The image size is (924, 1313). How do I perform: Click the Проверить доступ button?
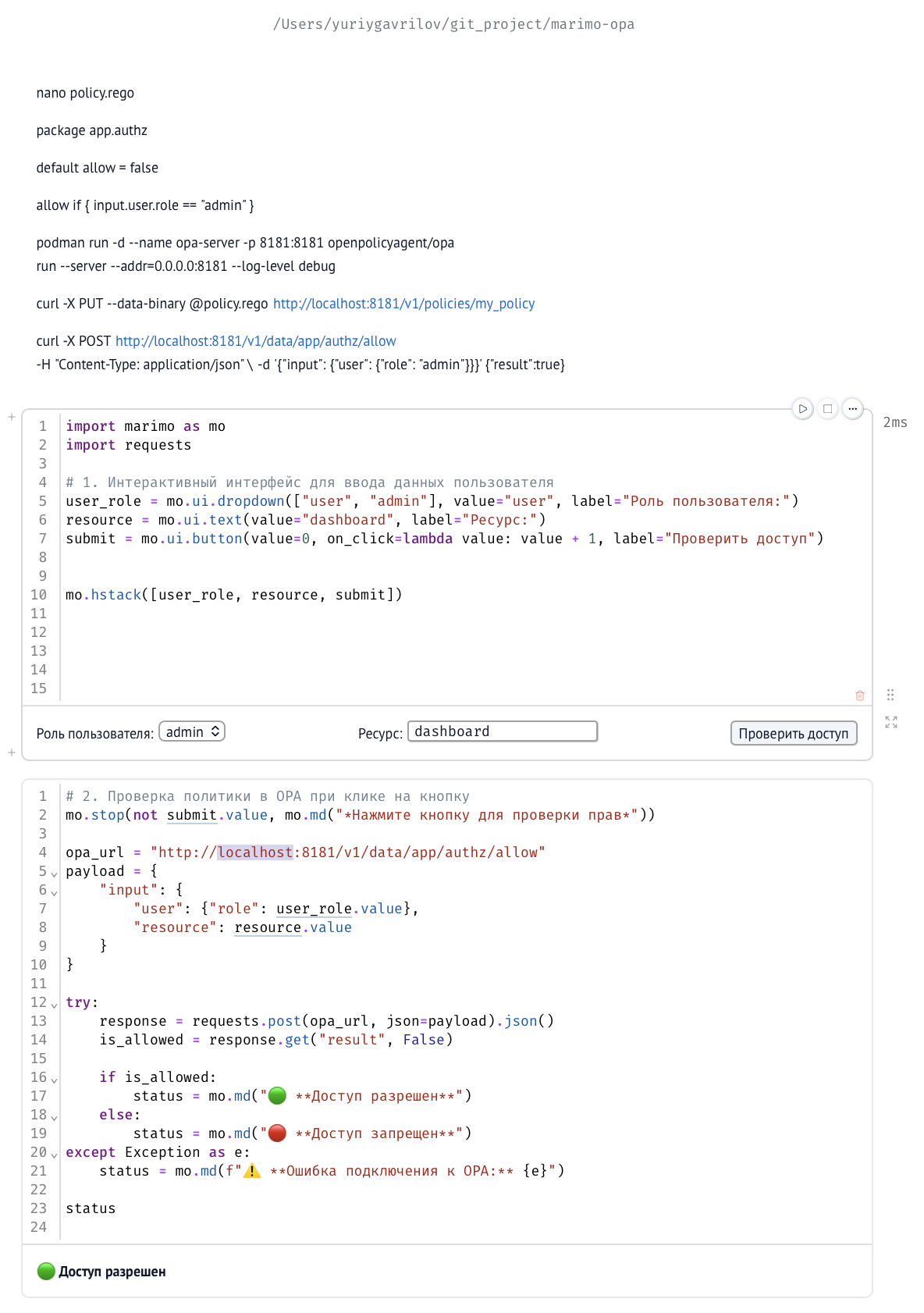click(x=794, y=733)
